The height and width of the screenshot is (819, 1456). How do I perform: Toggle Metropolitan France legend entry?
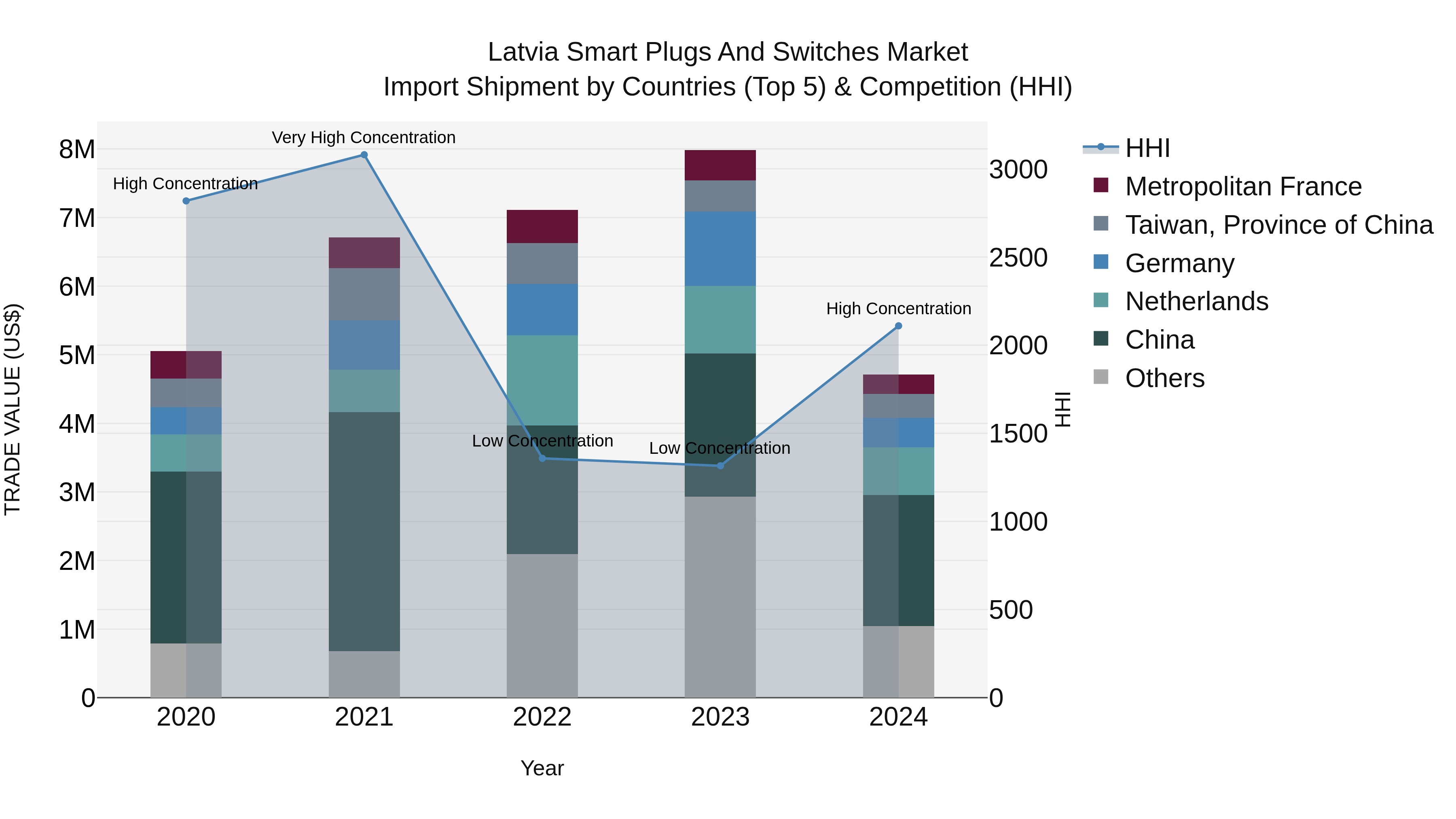click(x=1227, y=186)
